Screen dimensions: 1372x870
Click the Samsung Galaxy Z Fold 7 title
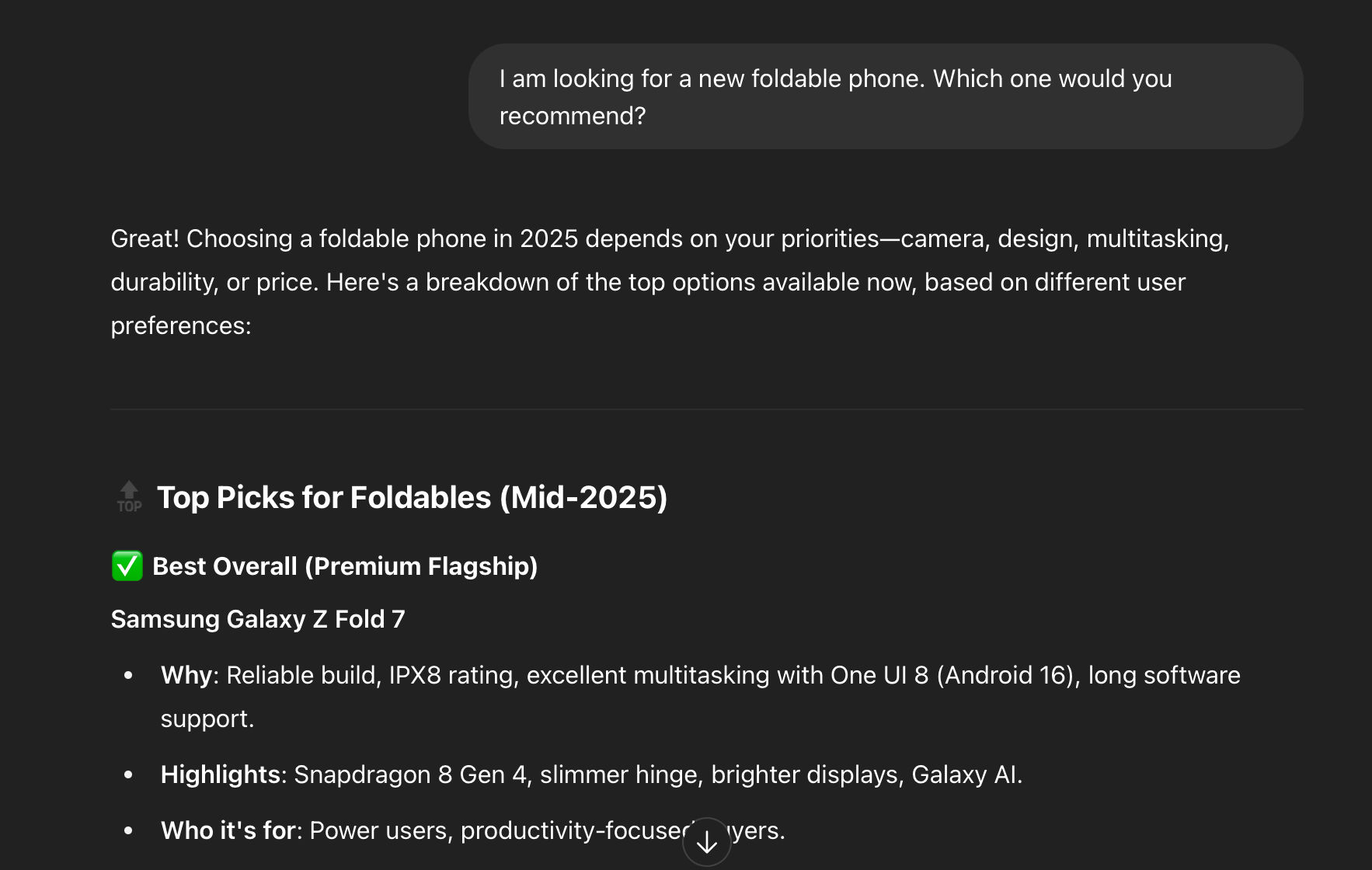(x=258, y=619)
